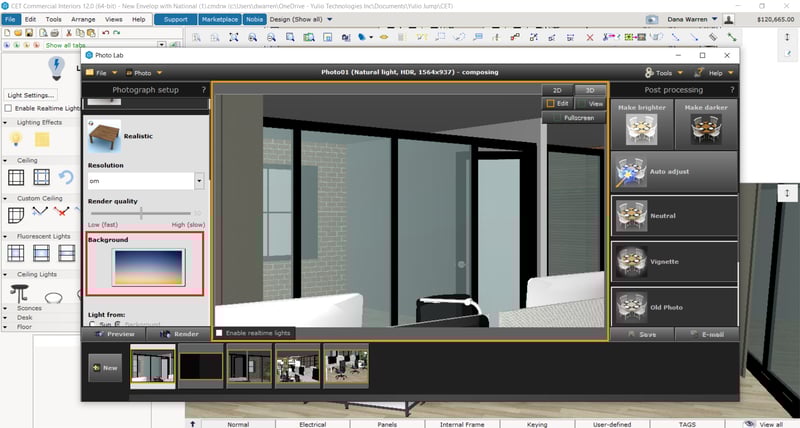Toggle View mode in preview
The width and height of the screenshot is (800, 428).
[590, 104]
